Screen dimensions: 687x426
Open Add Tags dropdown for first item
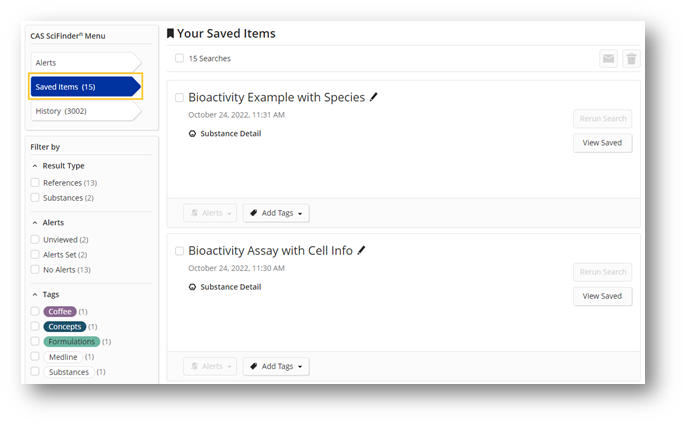tap(276, 213)
